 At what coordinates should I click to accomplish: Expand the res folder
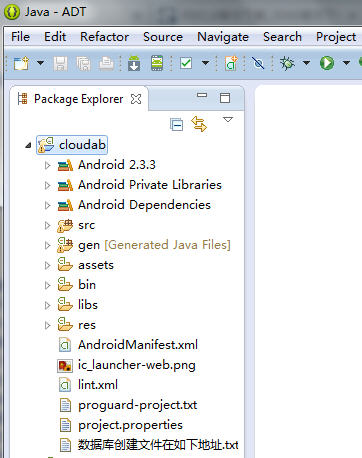coord(47,325)
